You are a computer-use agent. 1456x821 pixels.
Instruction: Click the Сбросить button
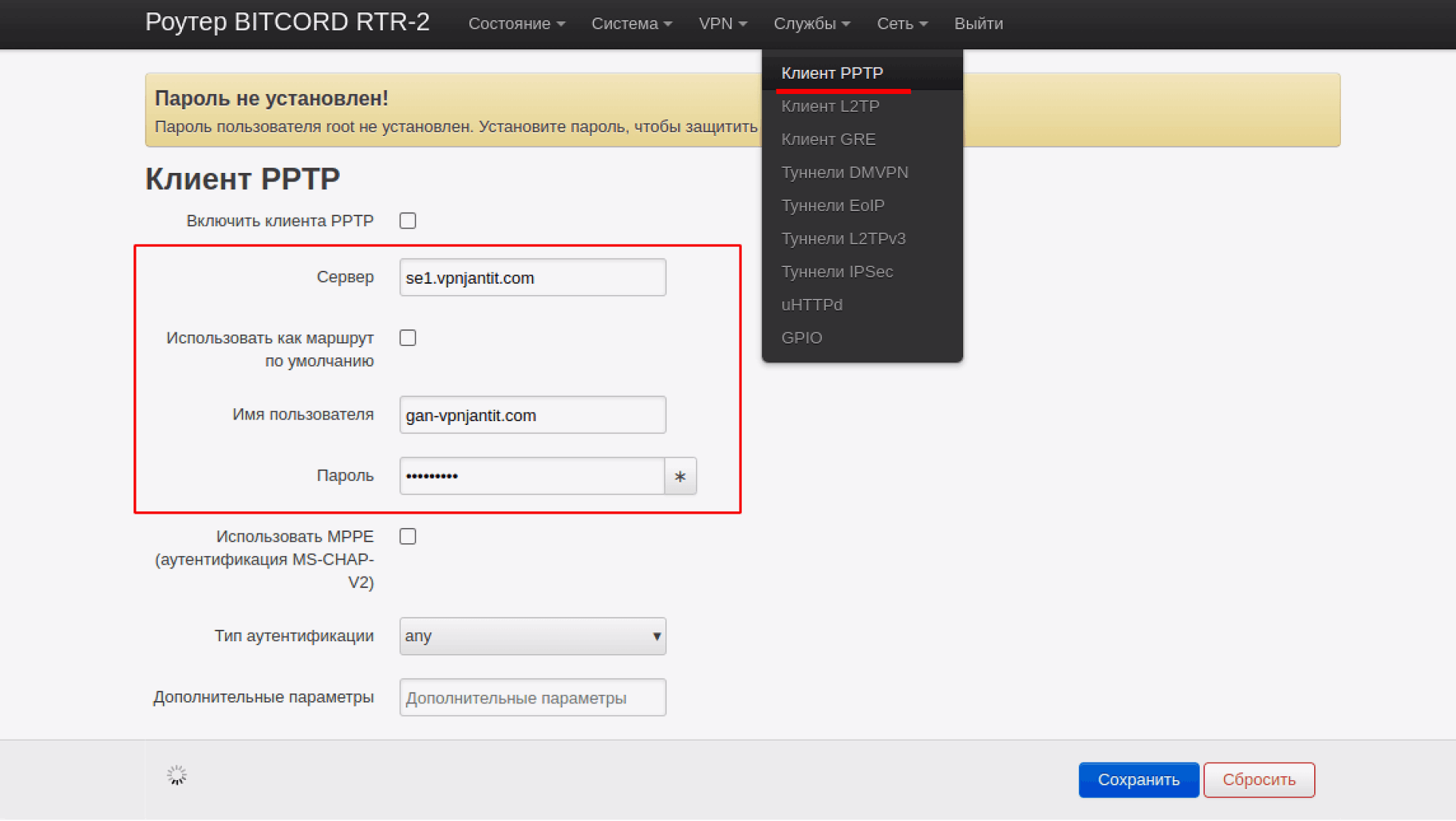click(x=1259, y=780)
